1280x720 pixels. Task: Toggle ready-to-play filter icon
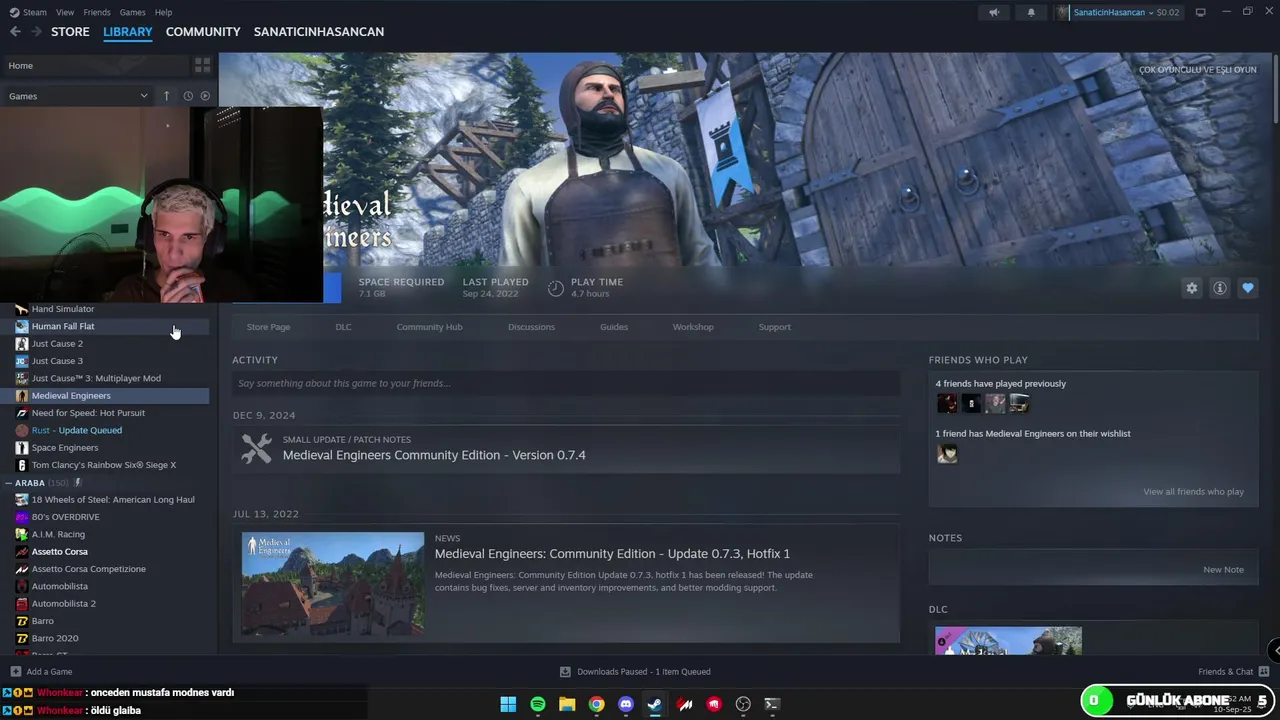pyautogui.click(x=205, y=96)
